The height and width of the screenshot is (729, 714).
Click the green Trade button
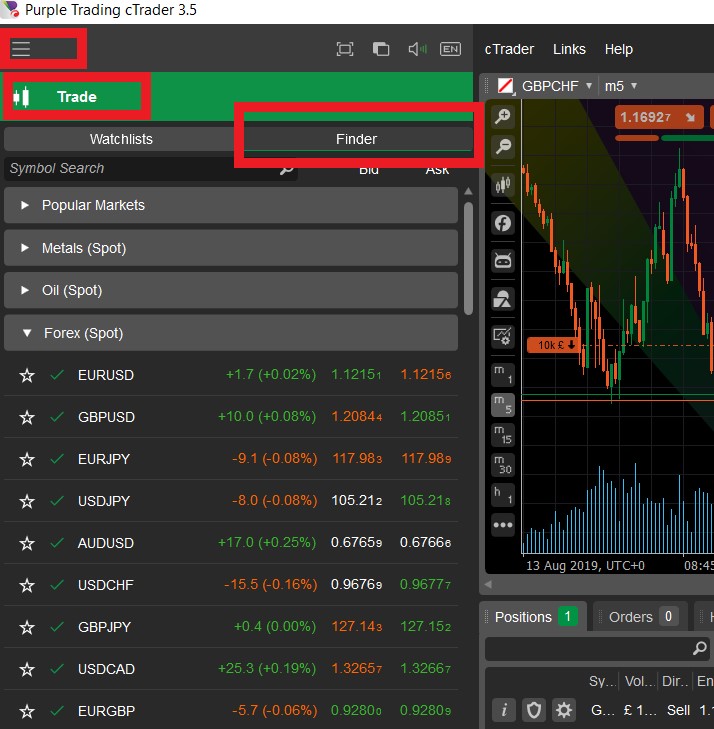click(x=77, y=97)
